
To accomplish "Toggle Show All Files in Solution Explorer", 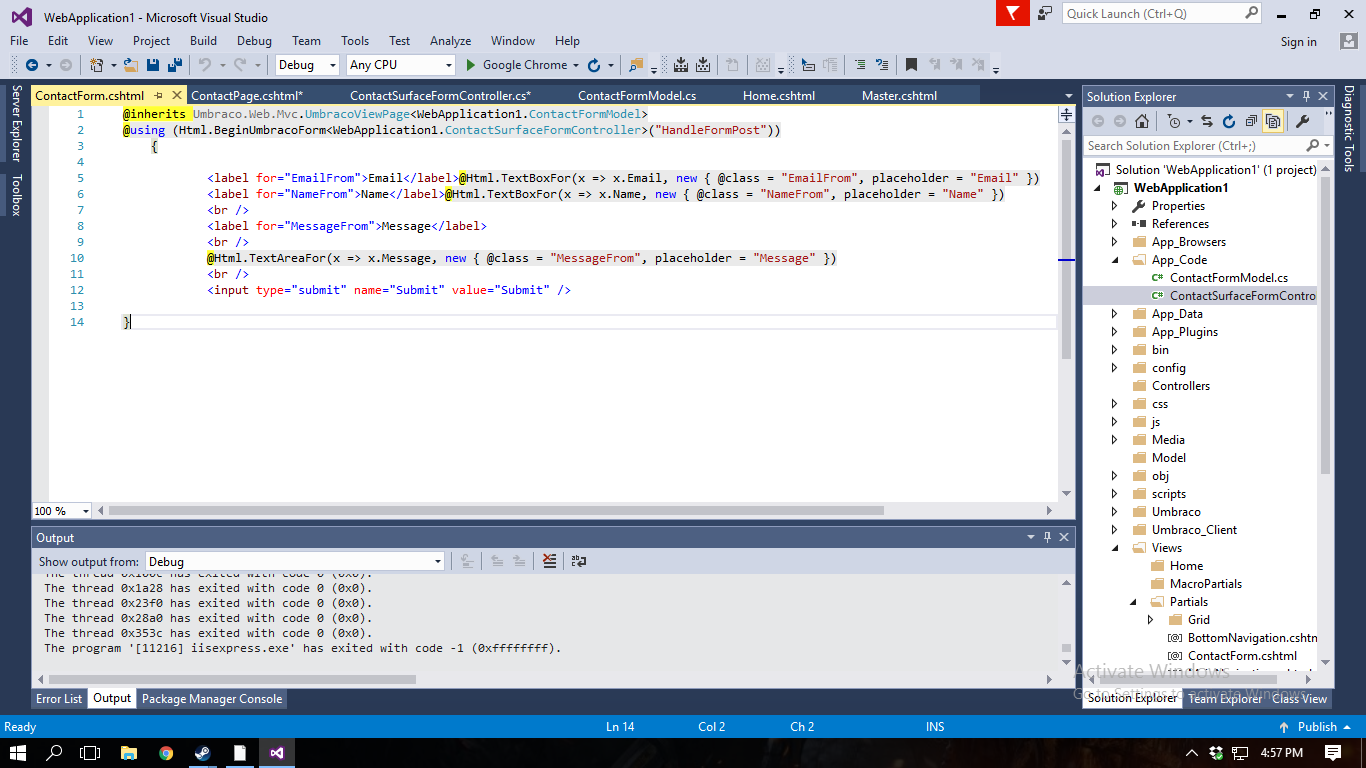I will tap(1273, 121).
